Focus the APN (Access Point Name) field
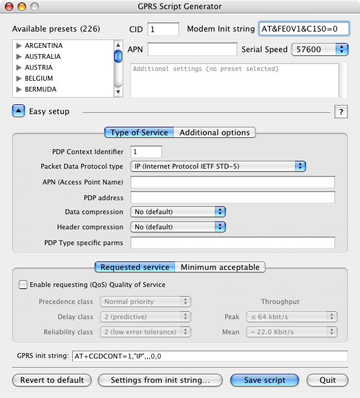Image resolution: width=360 pixels, height=398 pixels. coord(233,182)
